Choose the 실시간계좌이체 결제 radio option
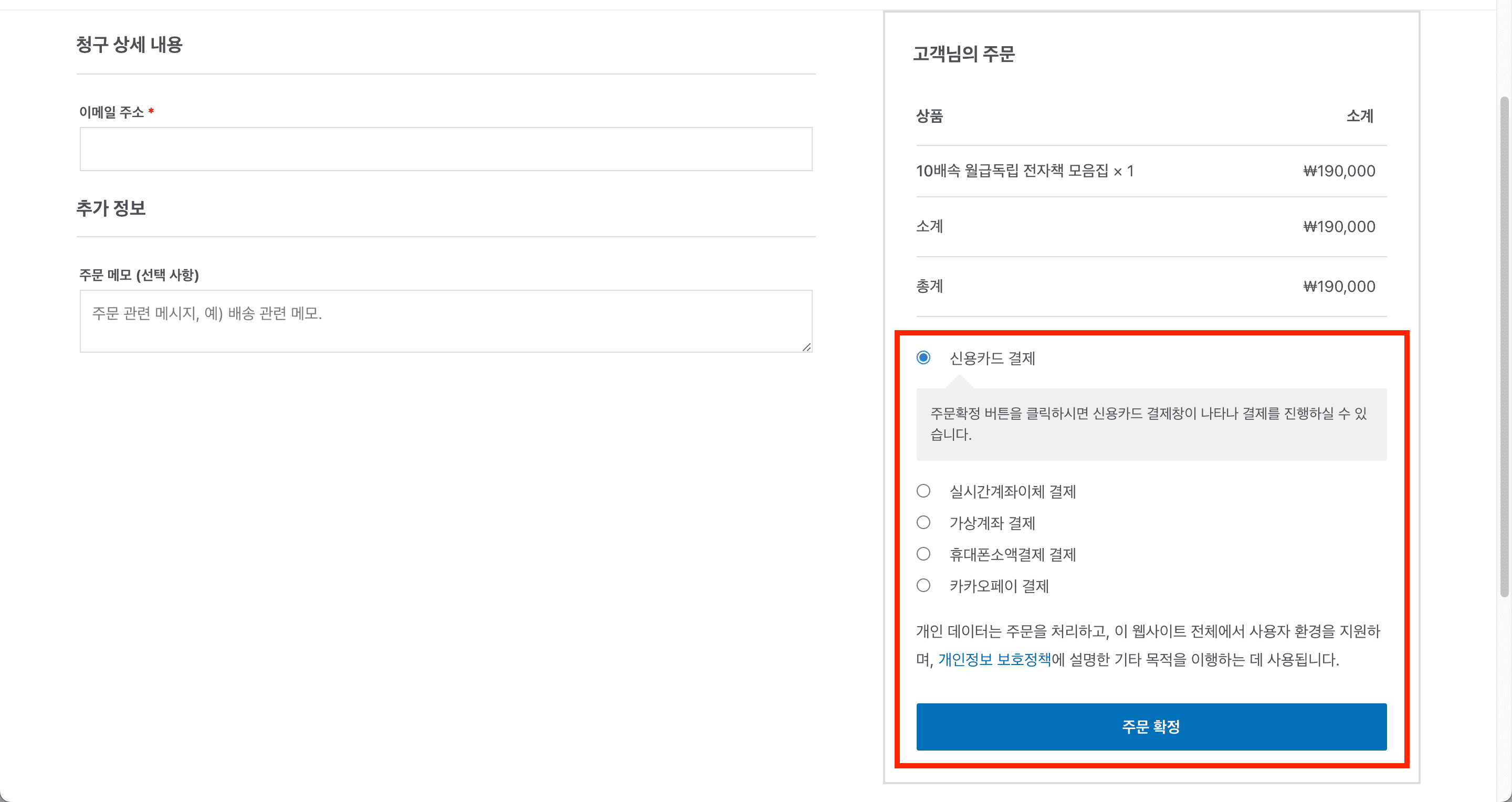Image resolution: width=1512 pixels, height=802 pixels. (x=923, y=490)
